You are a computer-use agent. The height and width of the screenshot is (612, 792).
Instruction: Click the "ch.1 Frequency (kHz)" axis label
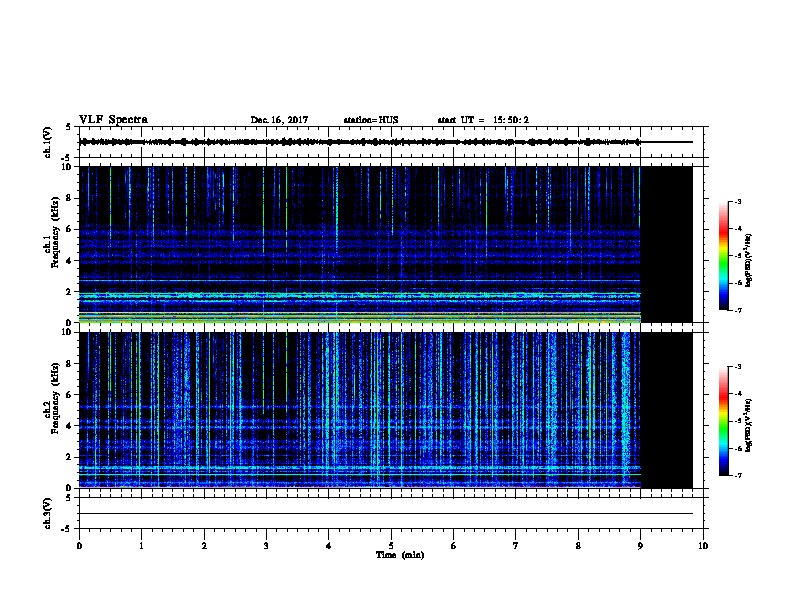coord(52,232)
